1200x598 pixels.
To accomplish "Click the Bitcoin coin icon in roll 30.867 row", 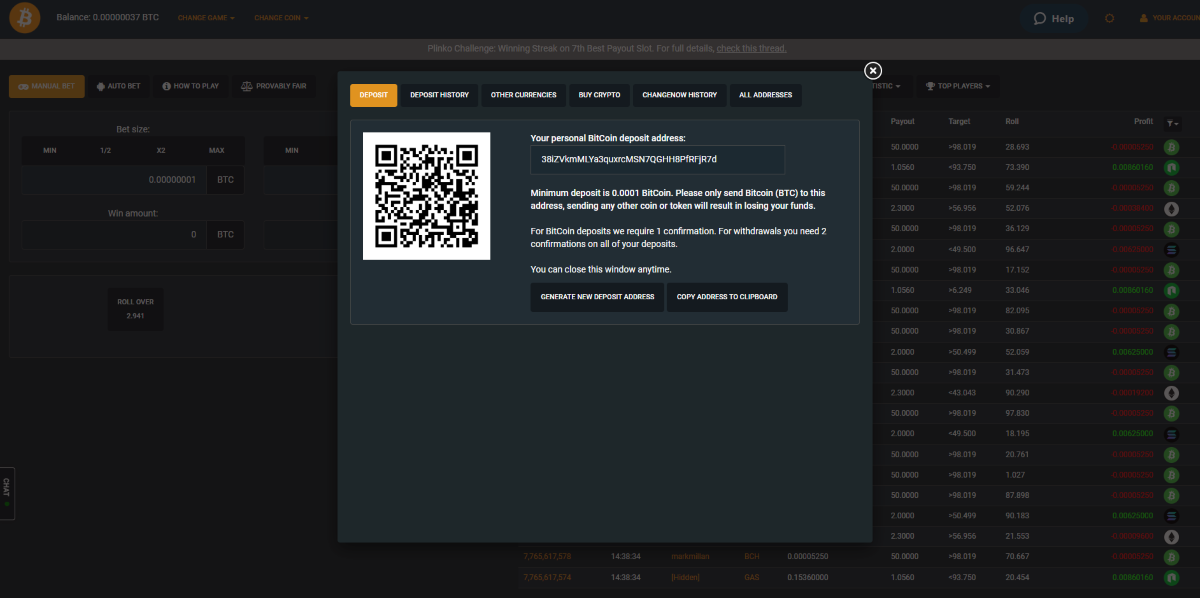I will point(1171,331).
